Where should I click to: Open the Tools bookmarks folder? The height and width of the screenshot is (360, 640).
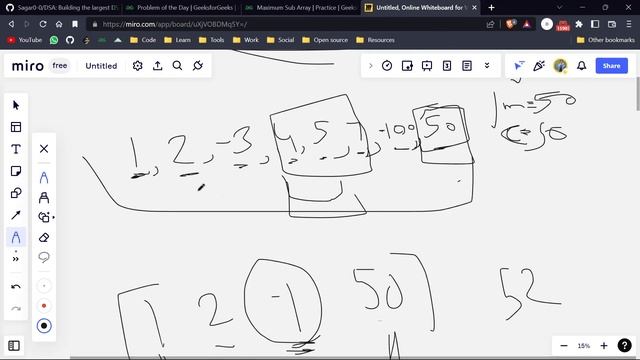pyautogui.click(x=211, y=40)
